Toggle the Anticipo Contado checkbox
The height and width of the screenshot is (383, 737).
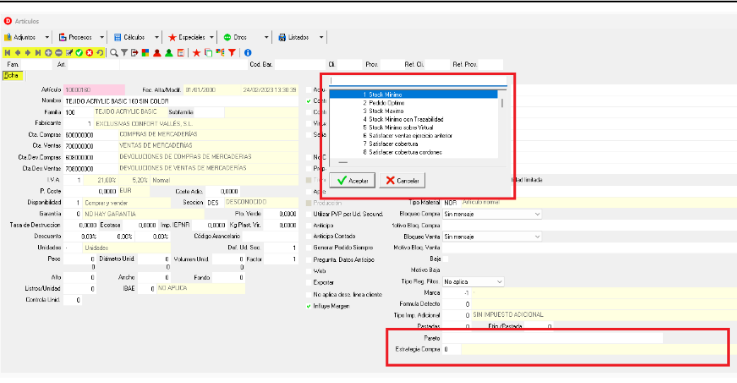click(x=309, y=236)
